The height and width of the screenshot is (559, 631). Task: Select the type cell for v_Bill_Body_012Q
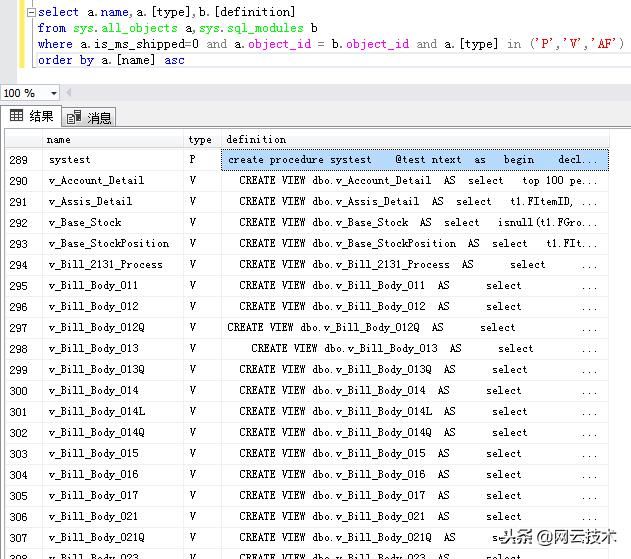193,328
